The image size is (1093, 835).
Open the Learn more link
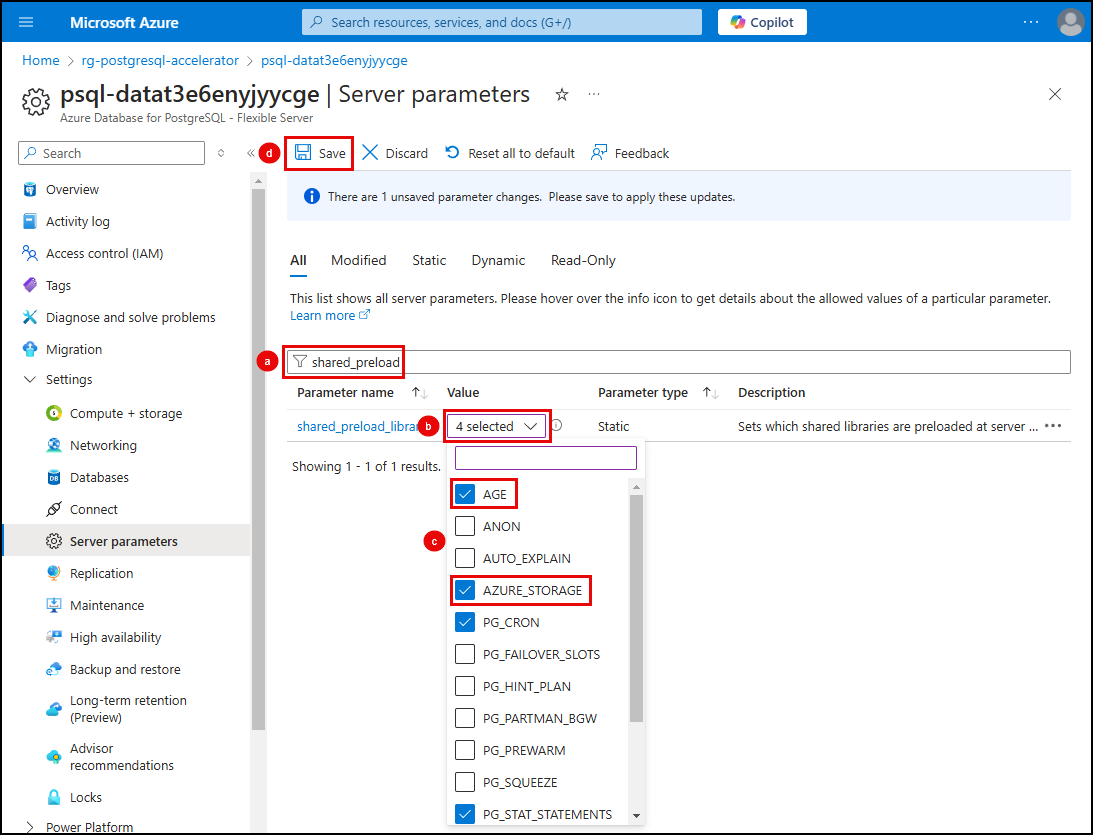330,316
